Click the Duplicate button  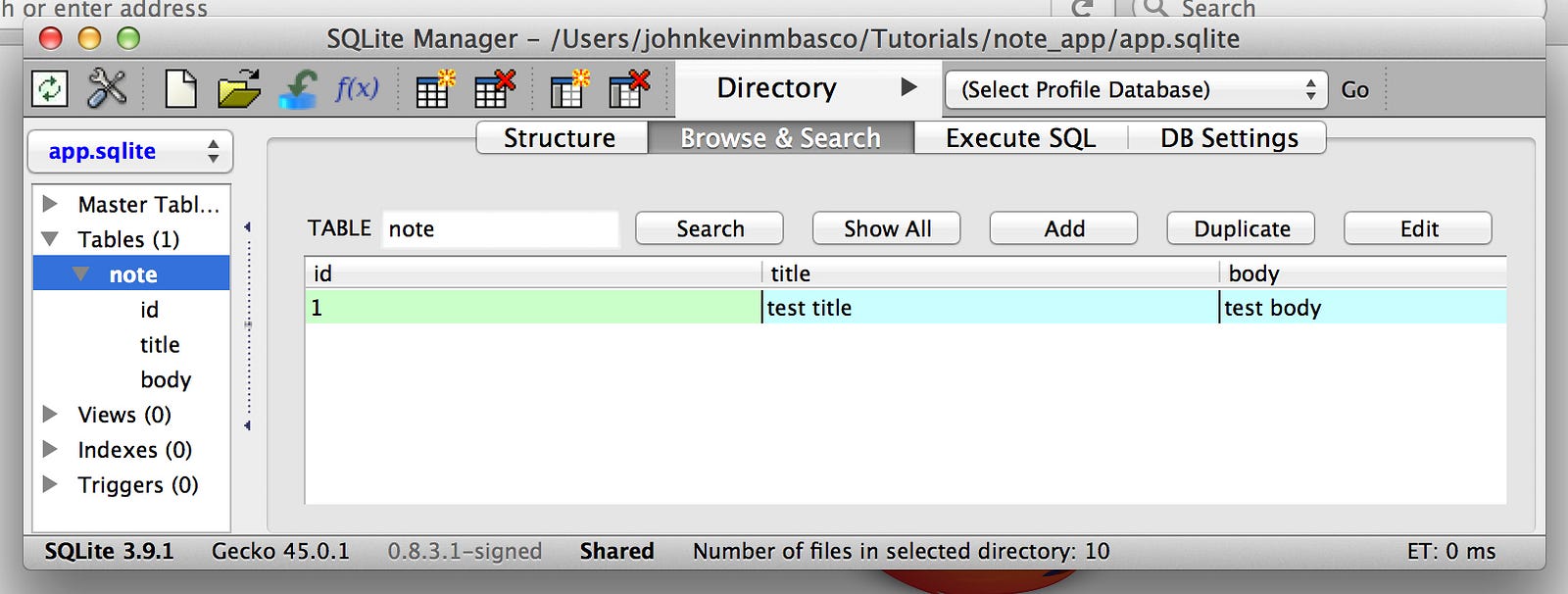click(1242, 228)
